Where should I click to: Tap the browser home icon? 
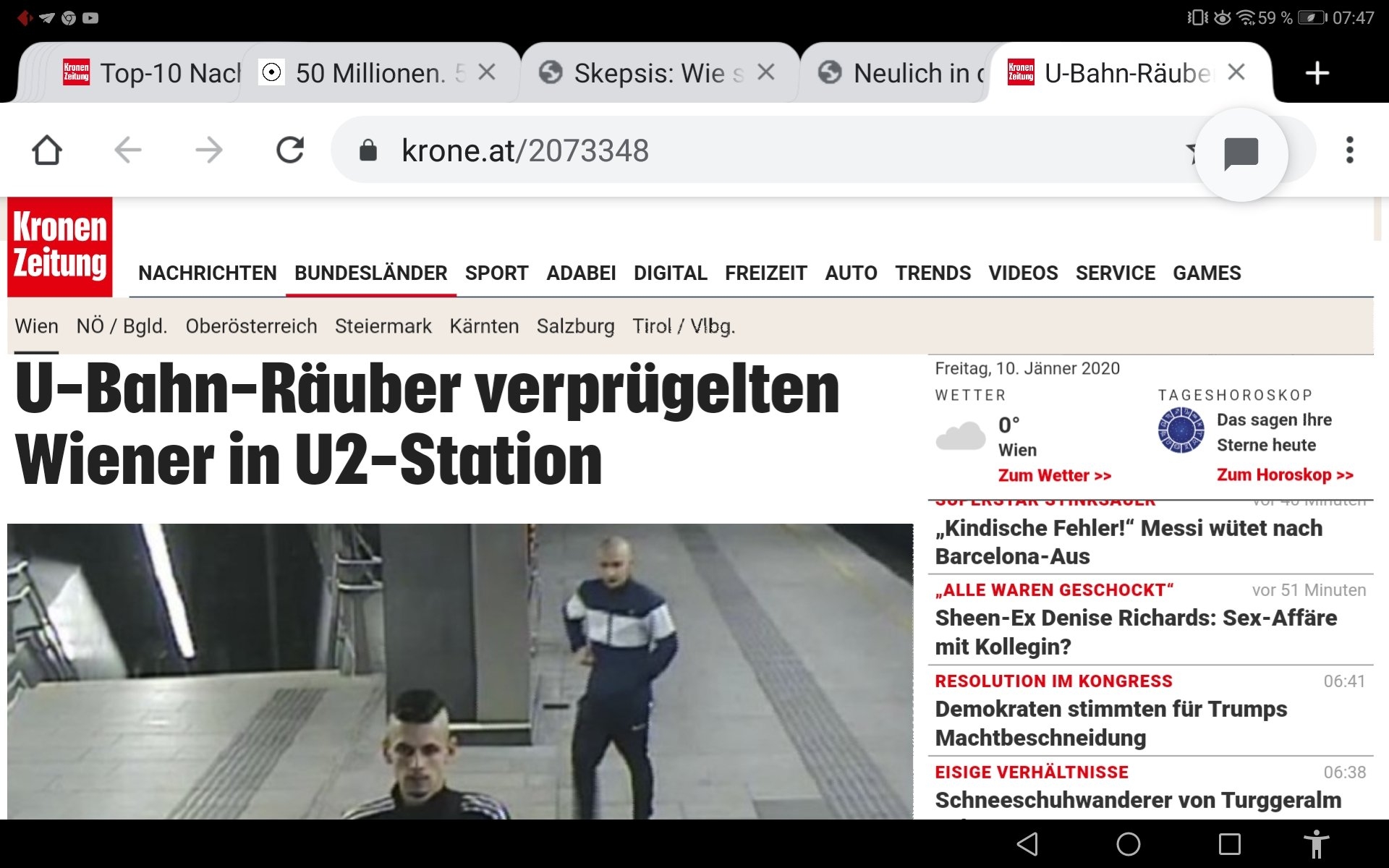point(47,150)
